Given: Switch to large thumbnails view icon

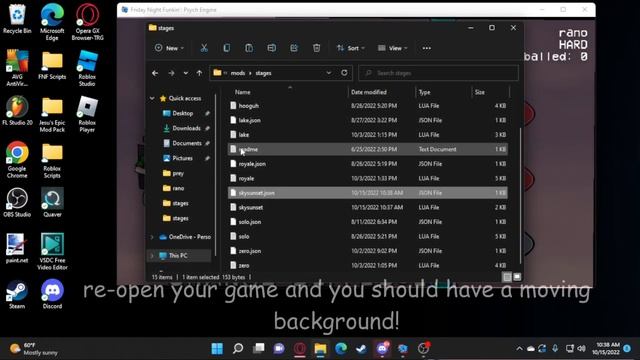Looking at the screenshot, I should click(517, 277).
